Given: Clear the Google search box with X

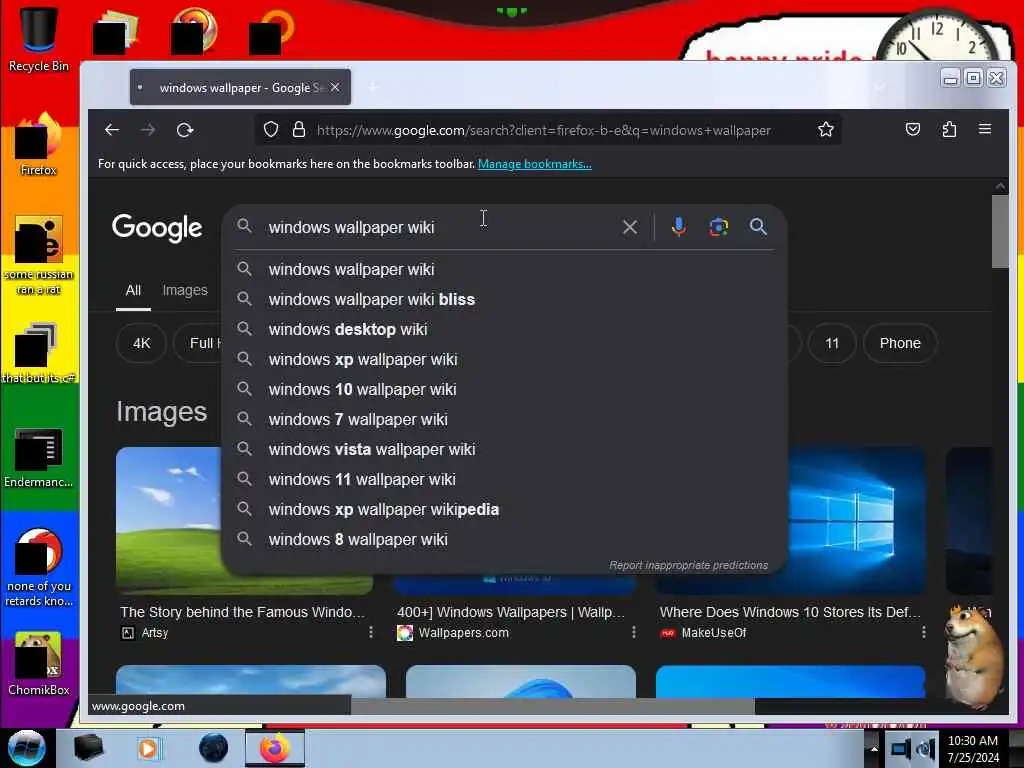Looking at the screenshot, I should [630, 227].
